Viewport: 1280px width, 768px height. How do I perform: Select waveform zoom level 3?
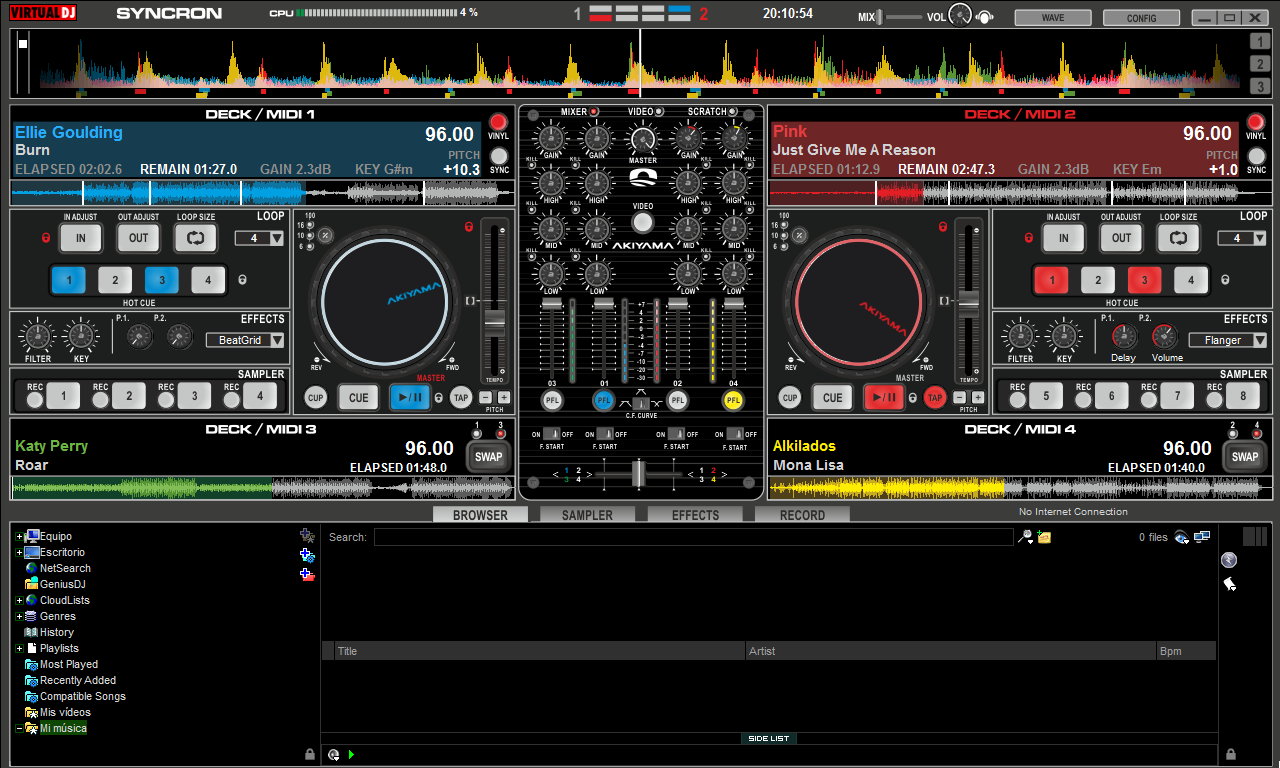point(1260,87)
